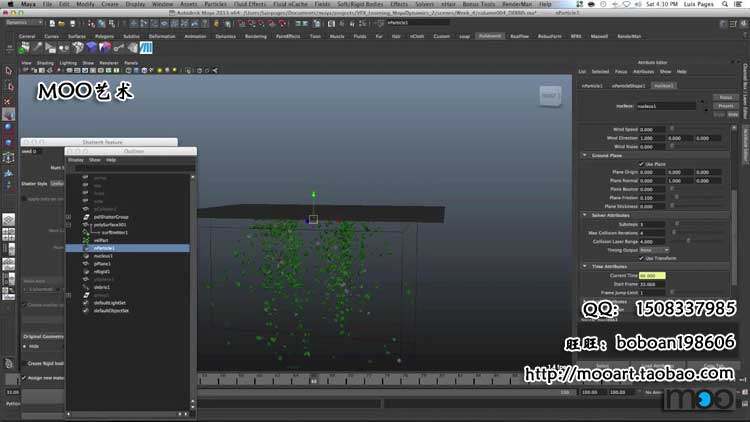
Task: Click the Lasso tool in toolbox
Action: coord(9,87)
